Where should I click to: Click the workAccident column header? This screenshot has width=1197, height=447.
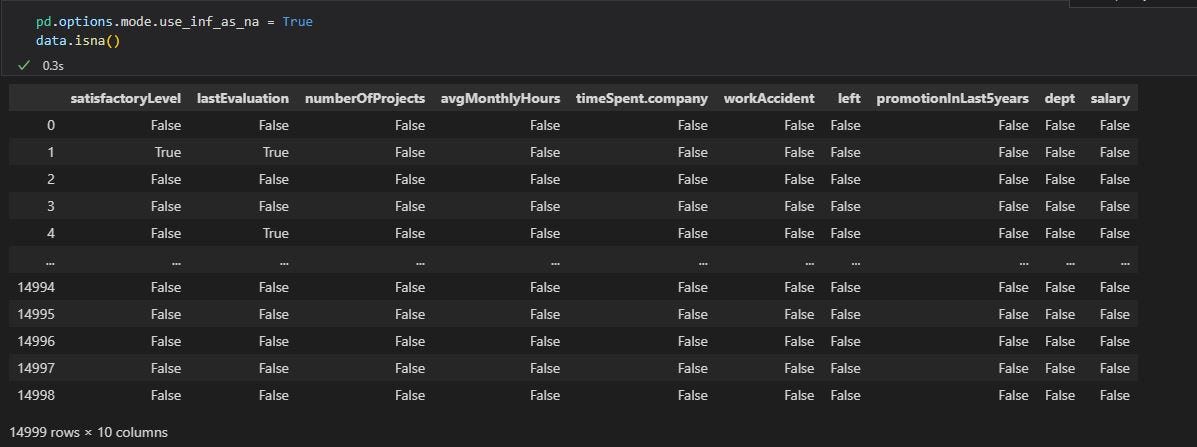769,98
